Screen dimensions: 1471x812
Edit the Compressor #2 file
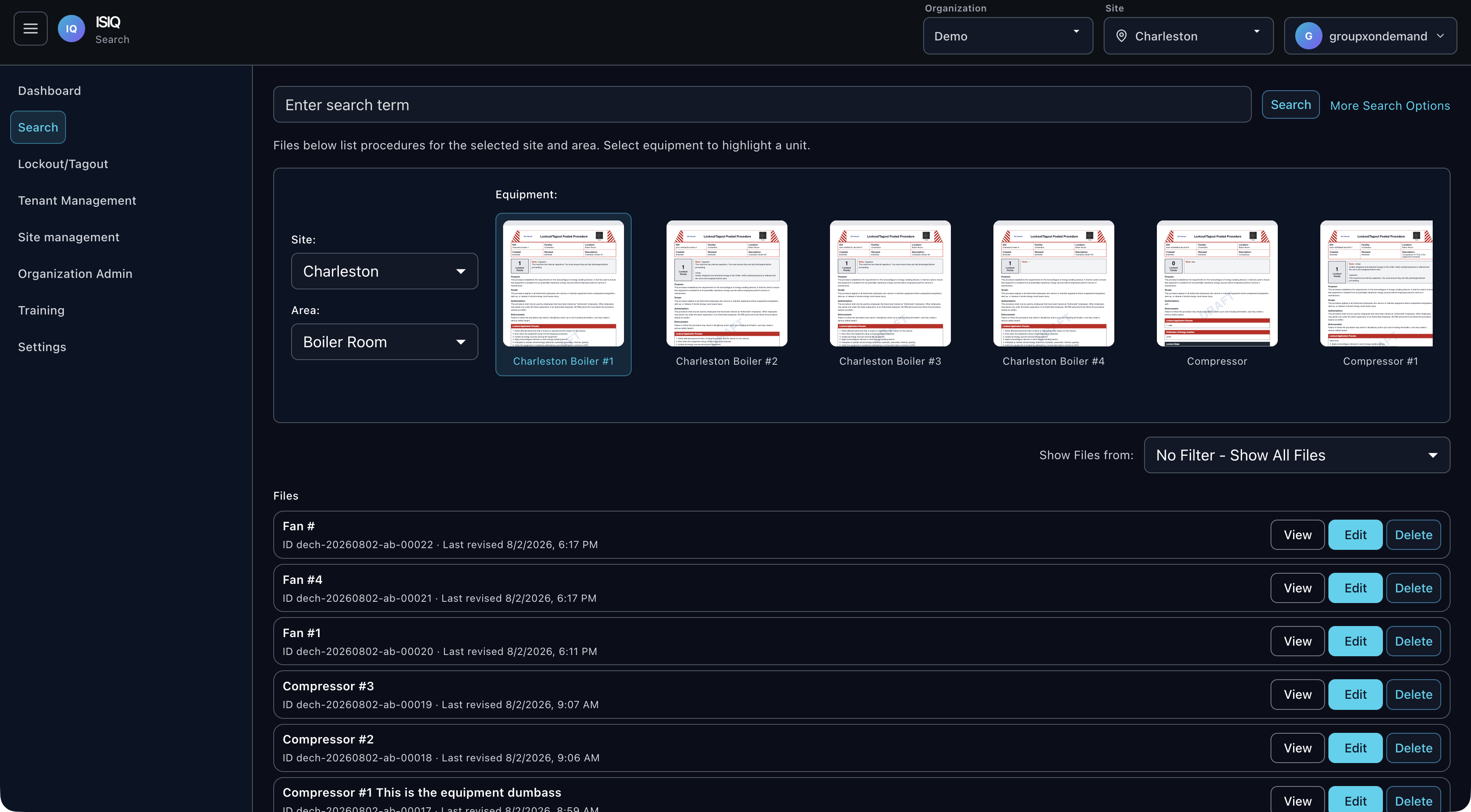coord(1355,747)
